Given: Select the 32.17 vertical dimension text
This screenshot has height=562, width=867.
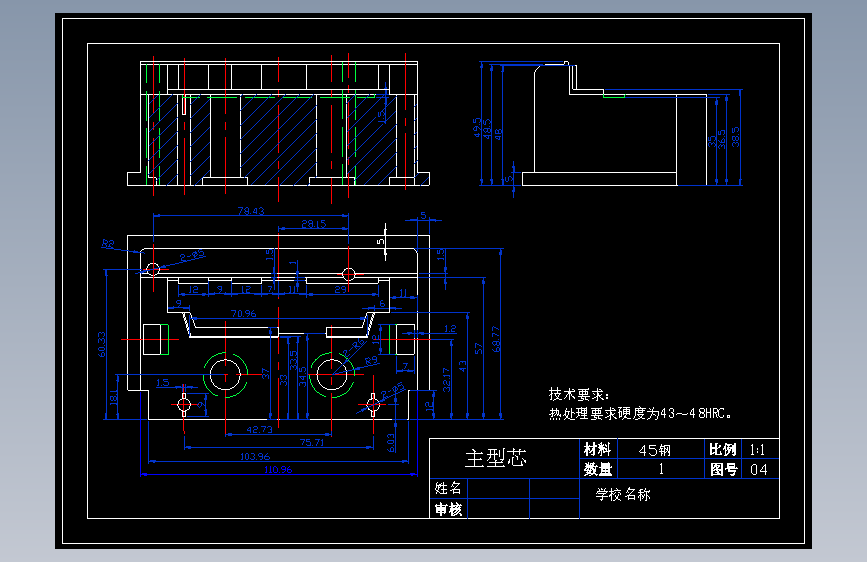Looking at the screenshot, I should pos(447,379).
